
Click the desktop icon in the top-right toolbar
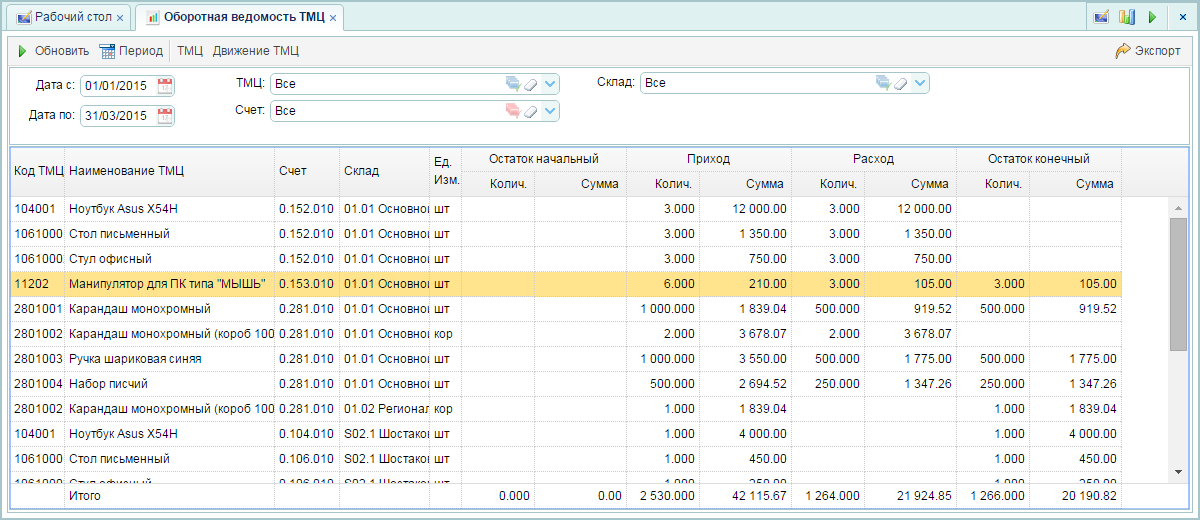1101,17
